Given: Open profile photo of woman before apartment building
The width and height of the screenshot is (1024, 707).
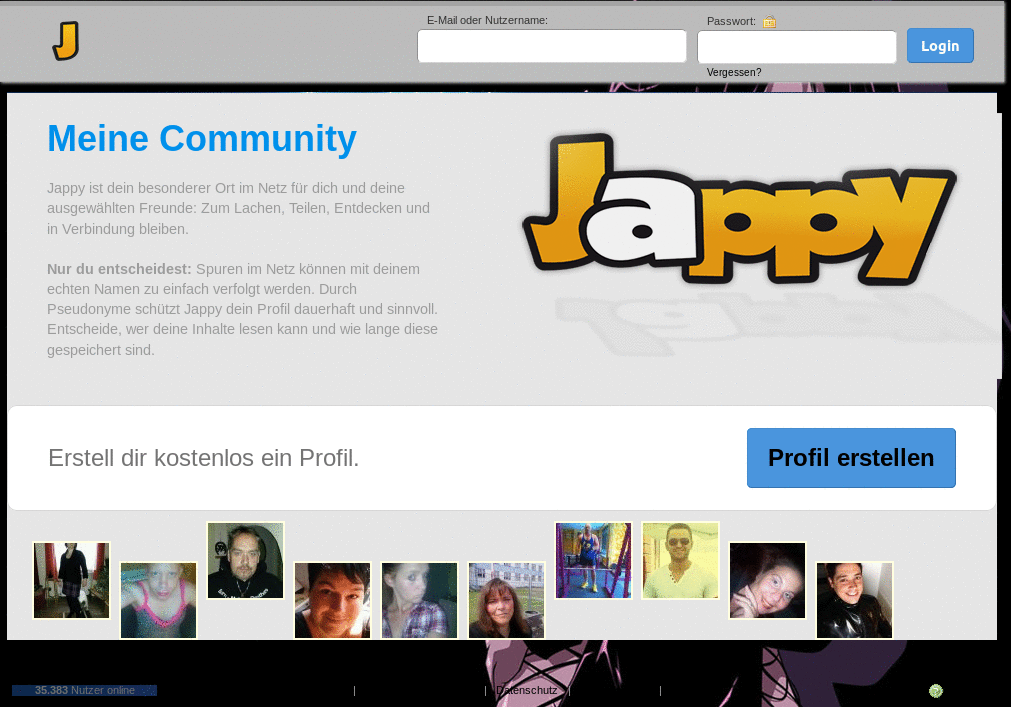Looking at the screenshot, I should click(x=506, y=601).
